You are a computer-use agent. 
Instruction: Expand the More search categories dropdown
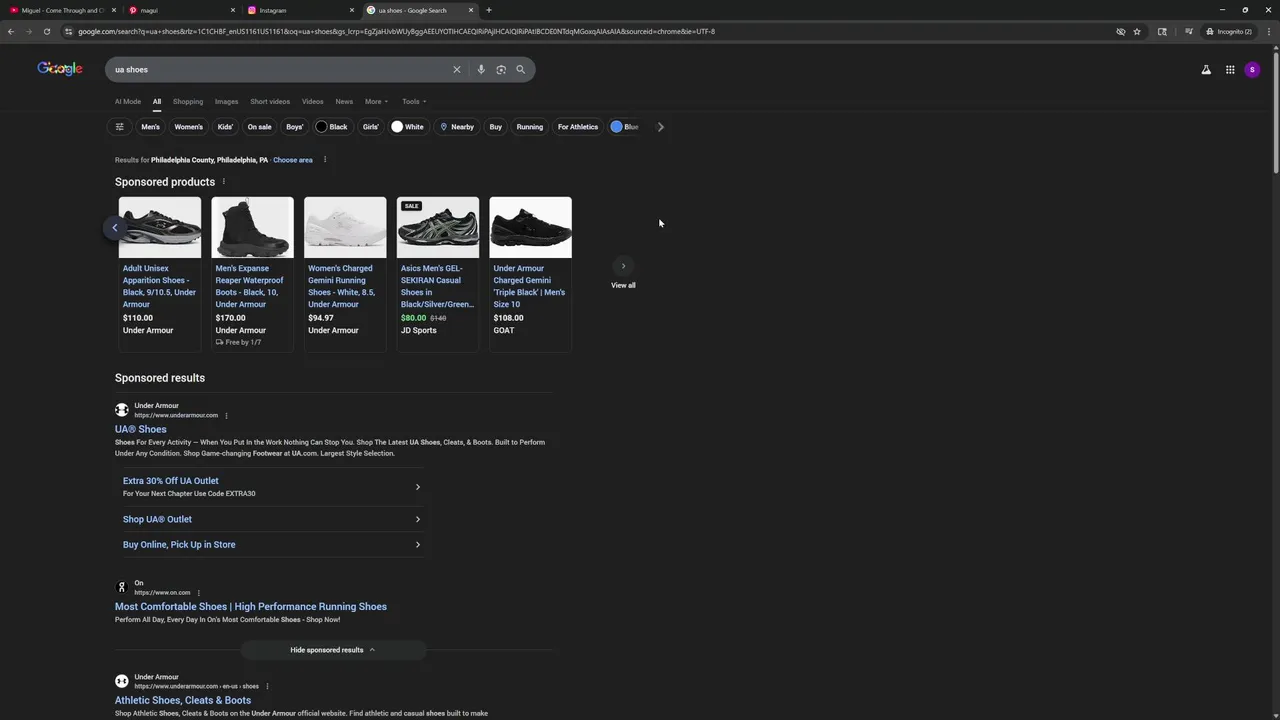376,102
